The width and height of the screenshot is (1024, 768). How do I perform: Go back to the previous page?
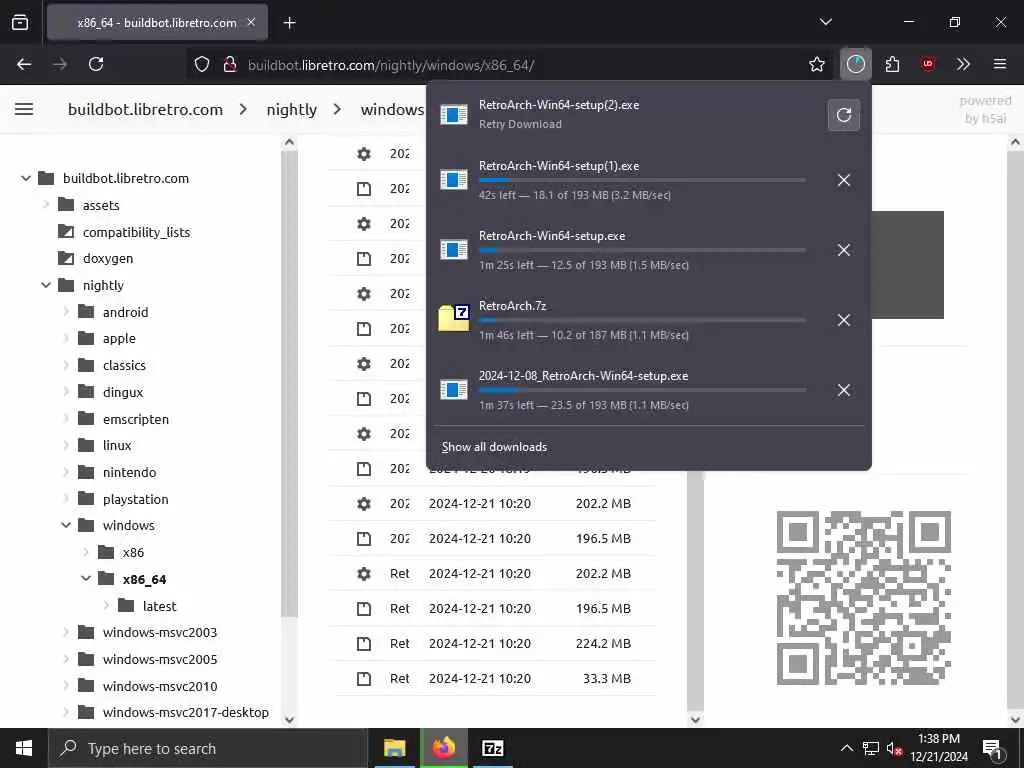pos(24,64)
